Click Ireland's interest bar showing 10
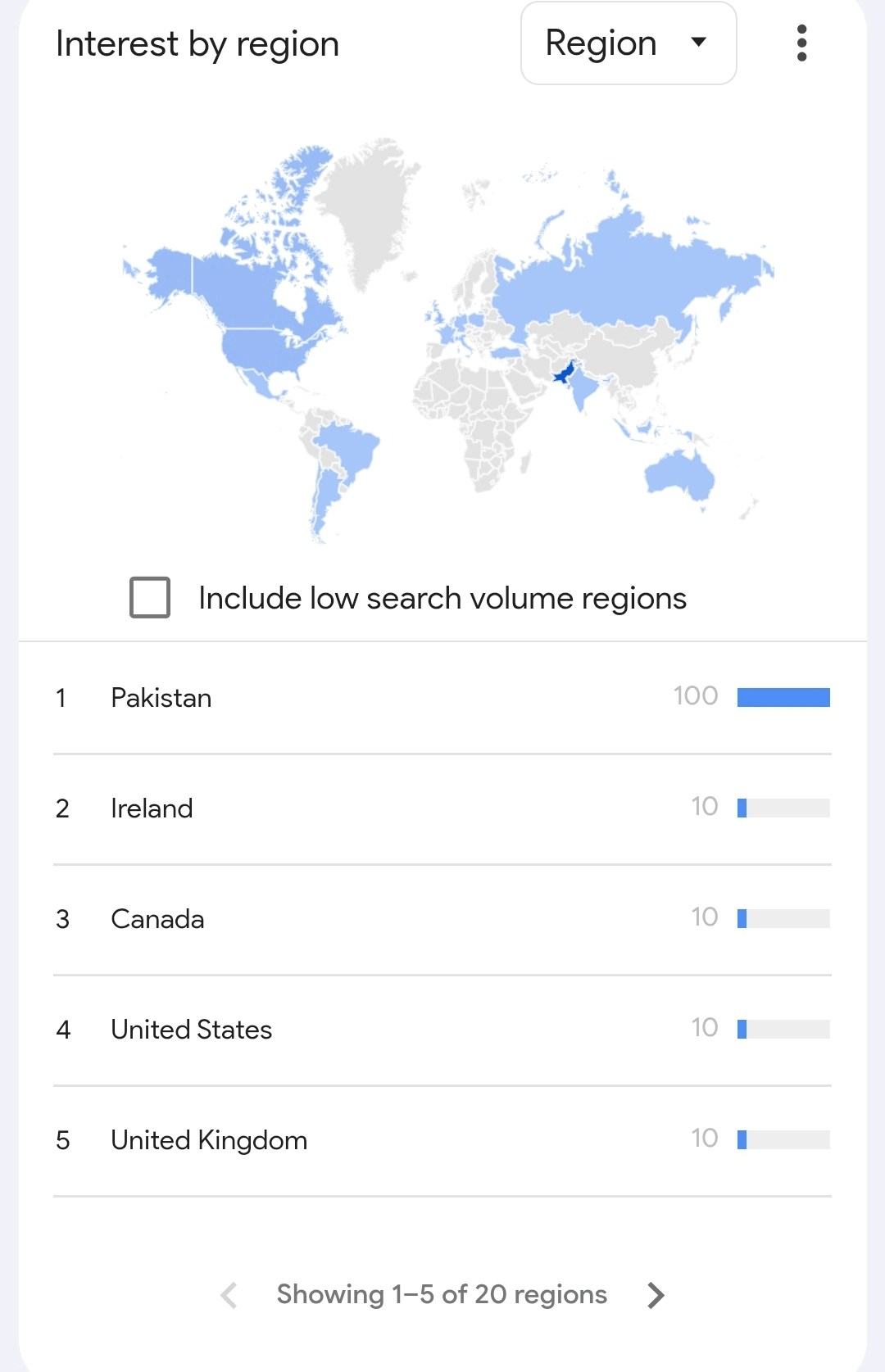Screen dimensions: 885x1372 click(x=783, y=808)
